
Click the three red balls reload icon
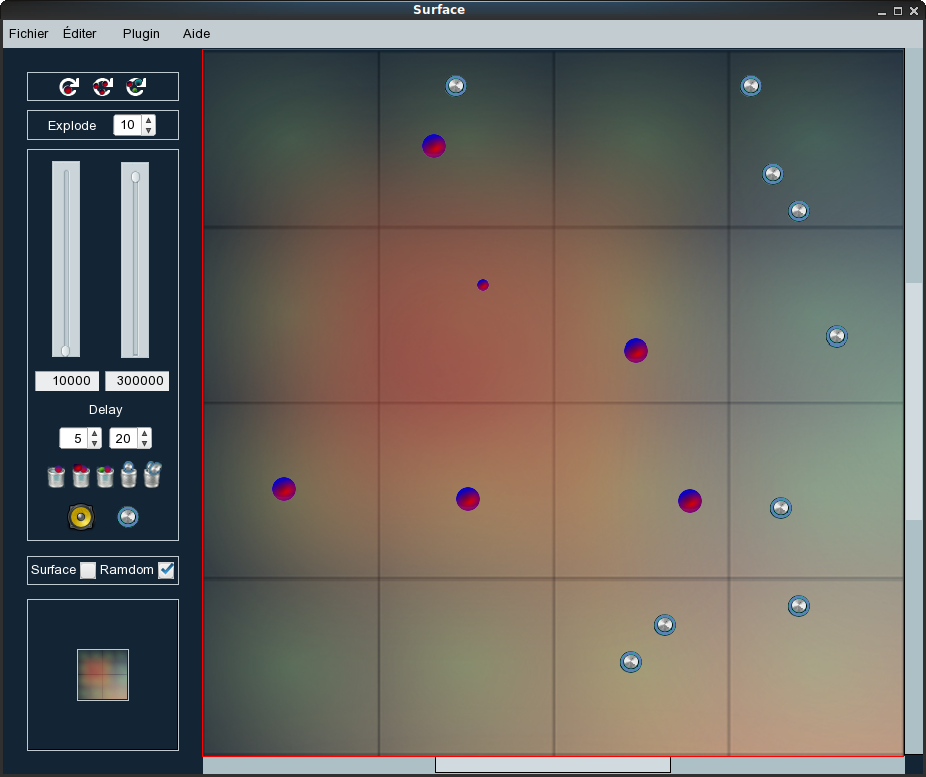click(103, 87)
